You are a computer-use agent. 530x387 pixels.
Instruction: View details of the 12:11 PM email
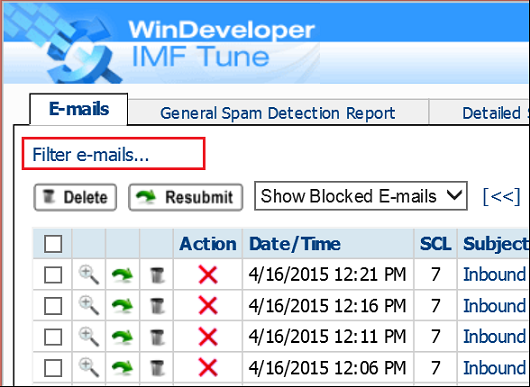(x=89, y=337)
